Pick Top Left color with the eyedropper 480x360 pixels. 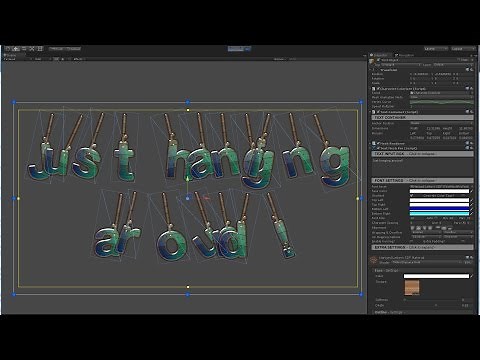(x=471, y=200)
